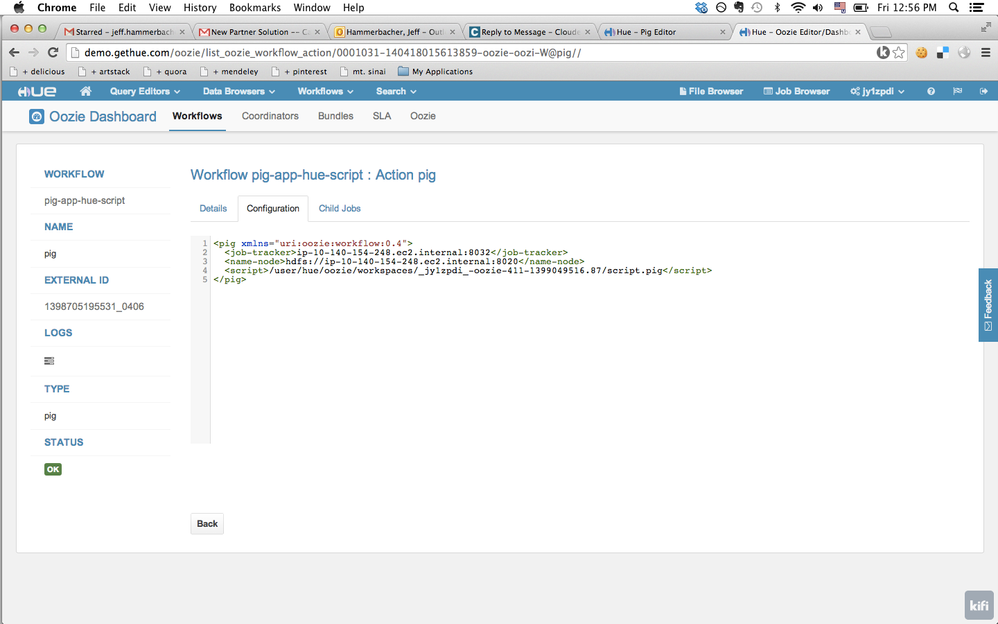Open File Browser
998x624 pixels.
coord(711,91)
